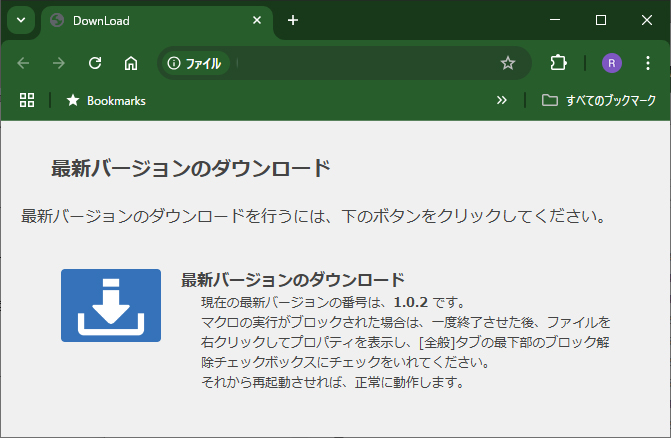This screenshot has width=671, height=438.
Task: Open the profile avatar R
Action: [x=612, y=63]
